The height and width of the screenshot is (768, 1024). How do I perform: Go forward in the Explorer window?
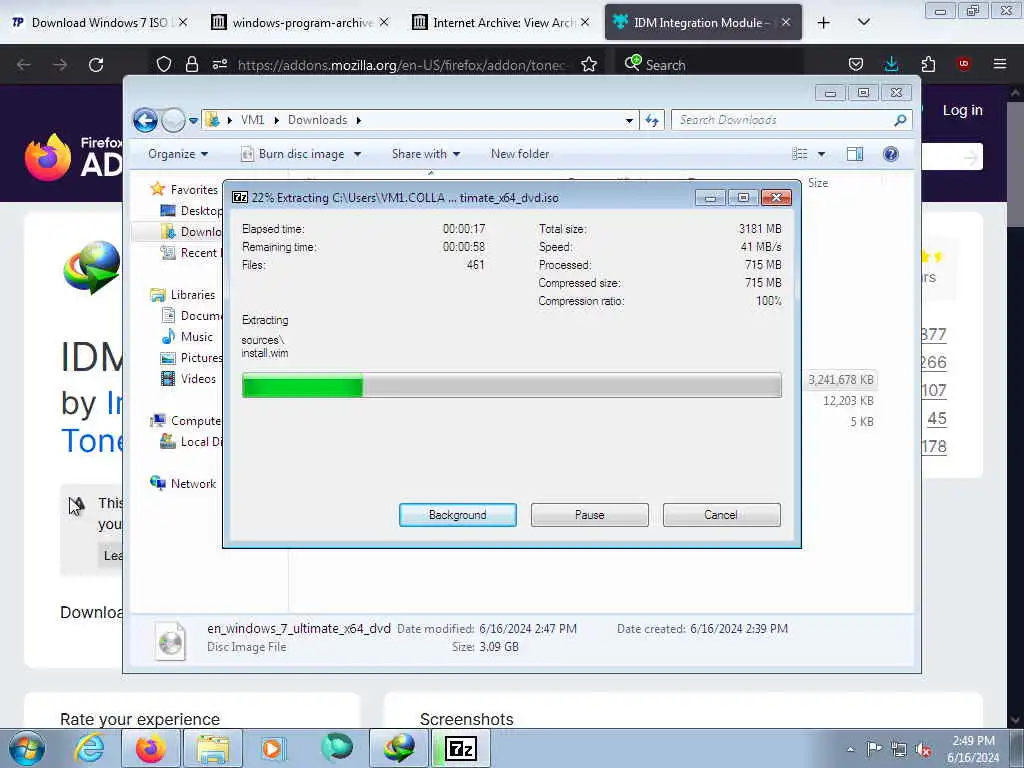click(x=173, y=120)
